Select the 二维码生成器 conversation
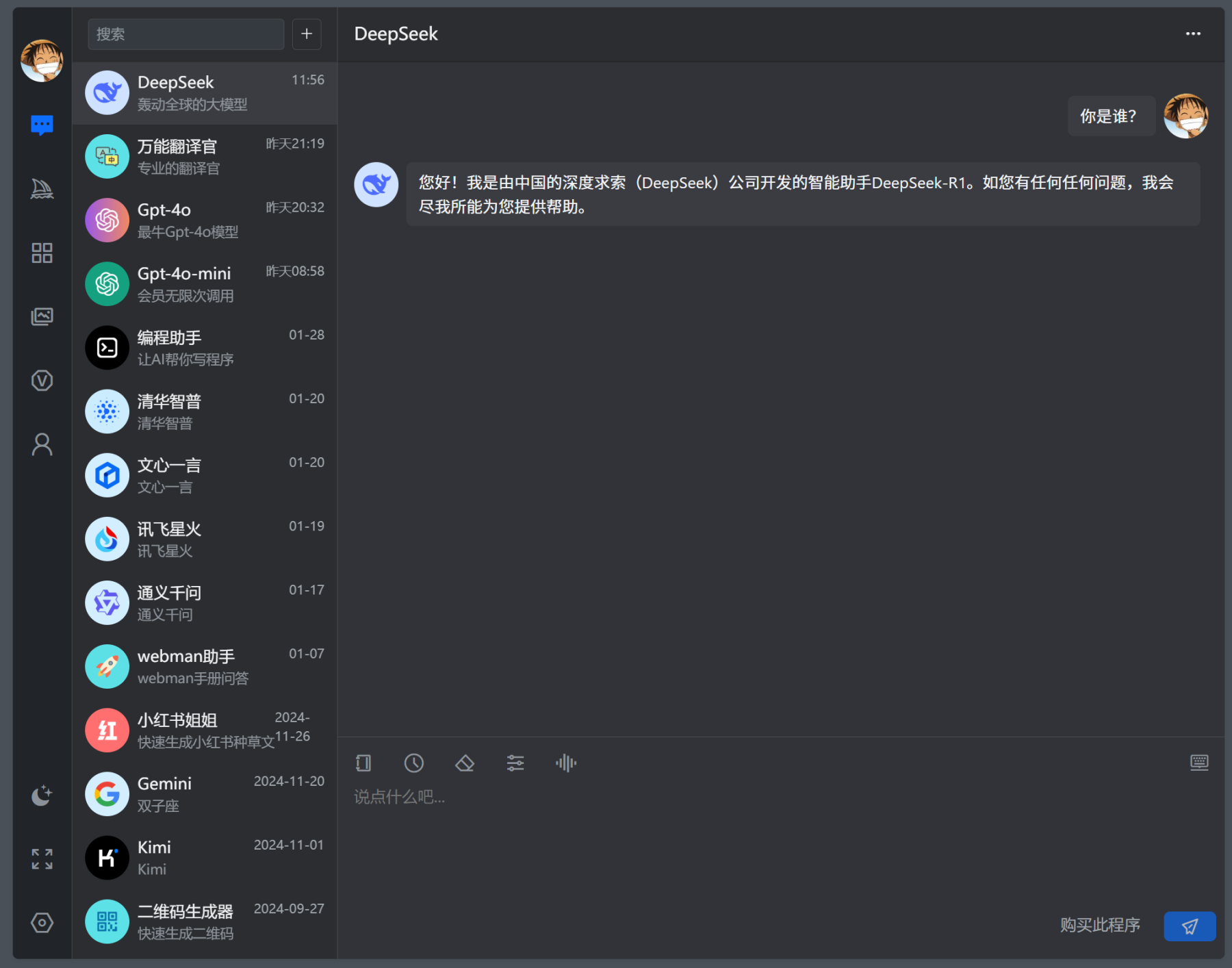This screenshot has height=968, width=1232. [205, 921]
